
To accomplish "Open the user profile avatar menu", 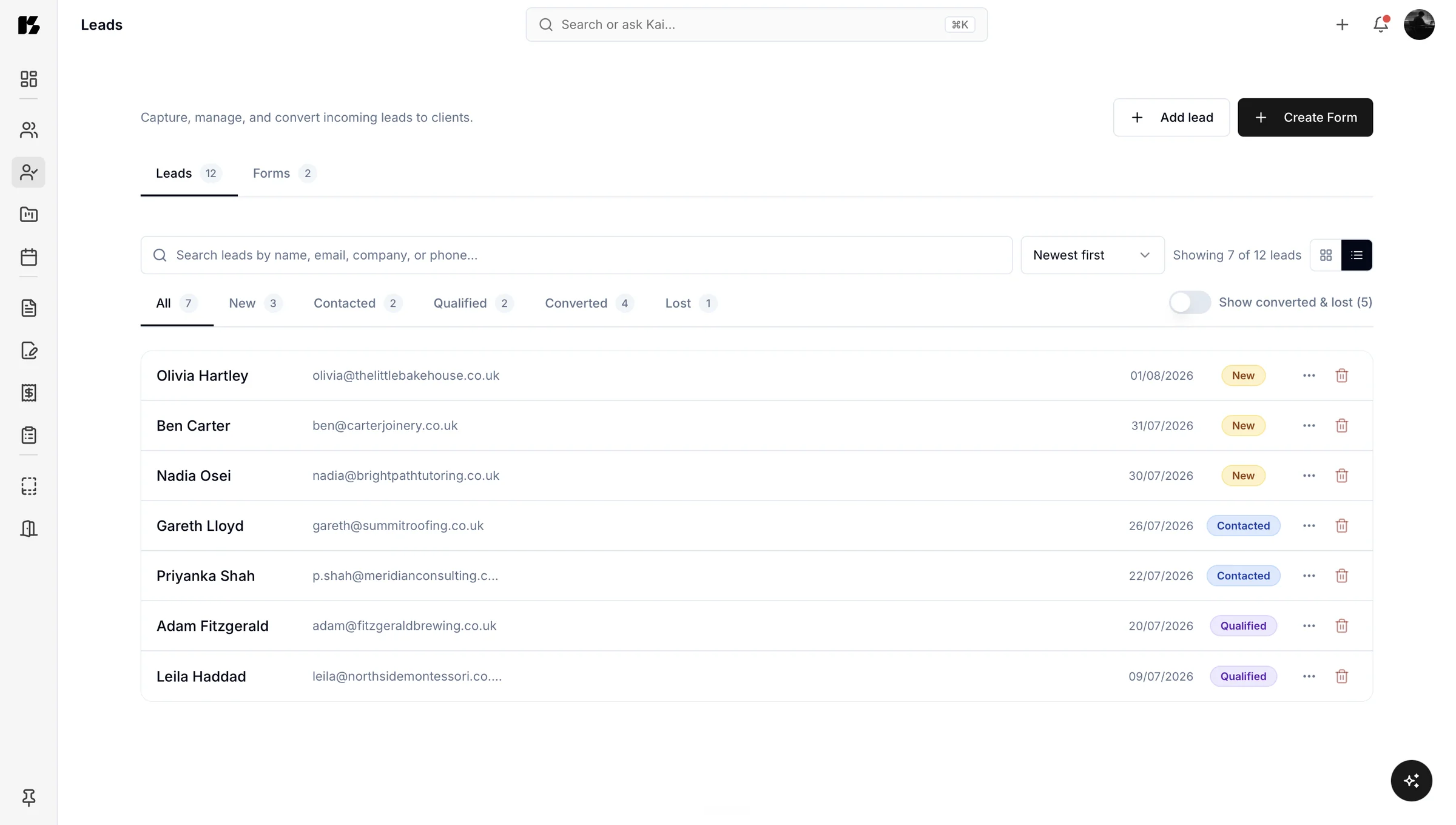I will [1419, 24].
